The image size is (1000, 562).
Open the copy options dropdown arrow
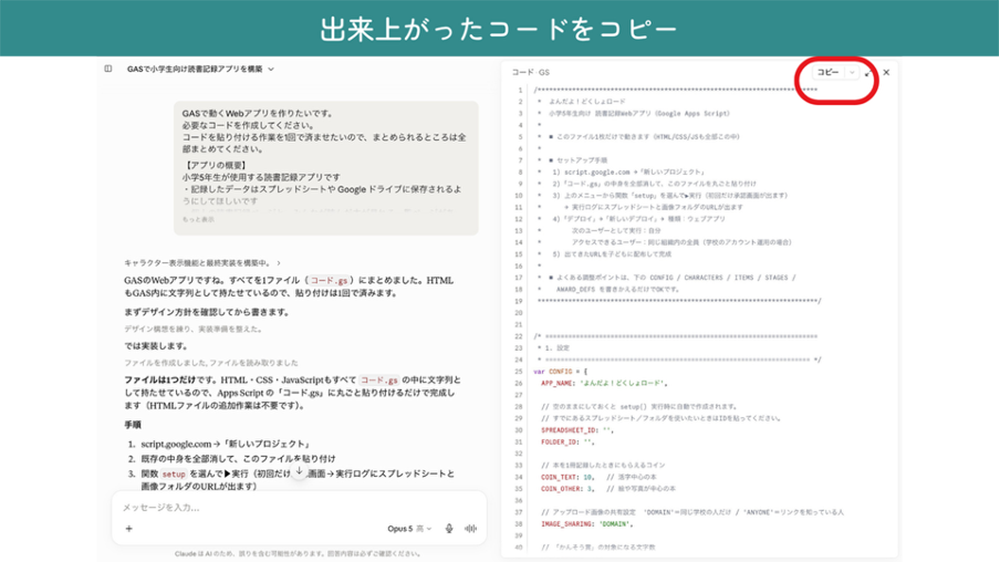(x=852, y=72)
